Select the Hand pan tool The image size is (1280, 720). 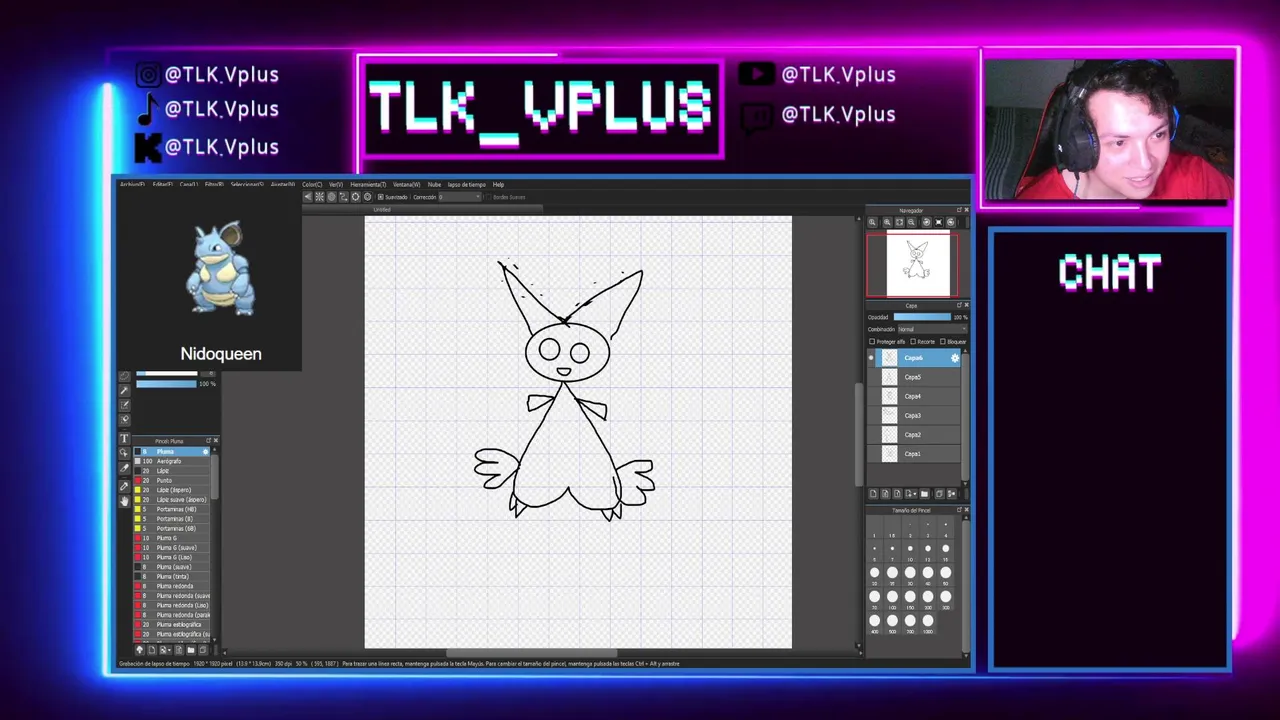click(x=124, y=501)
